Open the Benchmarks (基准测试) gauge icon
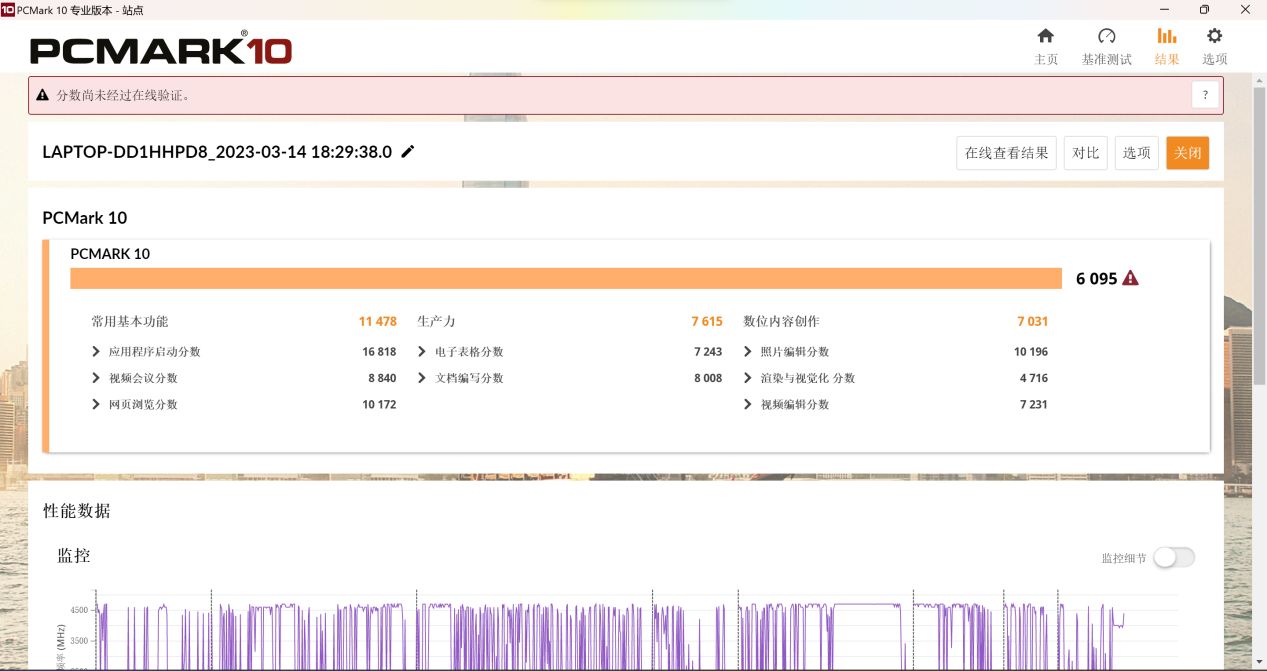 click(1106, 36)
